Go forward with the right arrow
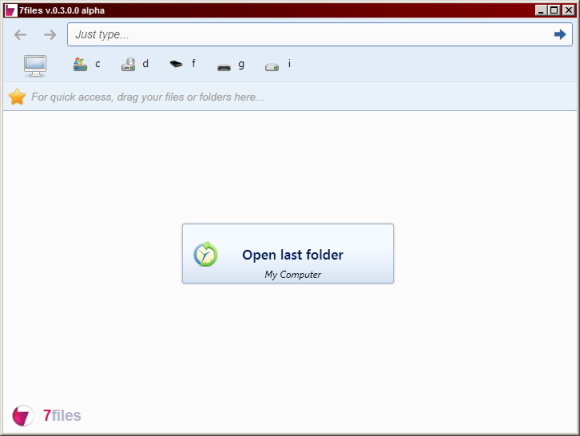This screenshot has width=580, height=436. point(50,35)
